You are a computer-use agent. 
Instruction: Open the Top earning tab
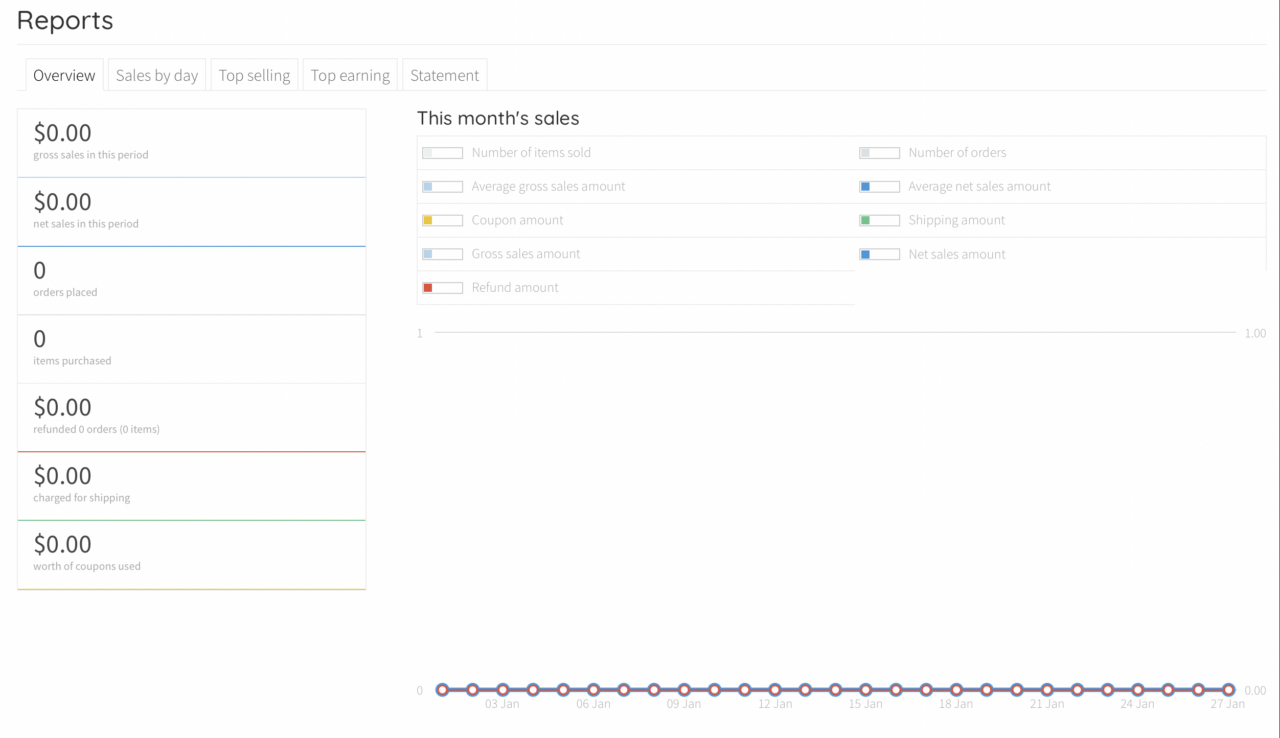click(350, 75)
